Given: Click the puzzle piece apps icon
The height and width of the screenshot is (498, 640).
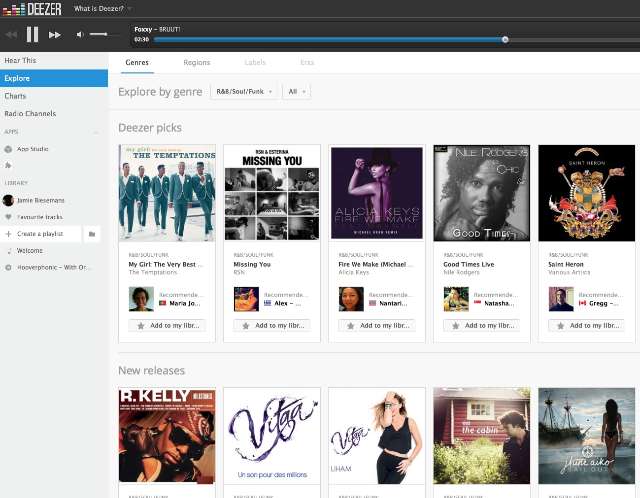Looking at the screenshot, I should pos(8,165).
